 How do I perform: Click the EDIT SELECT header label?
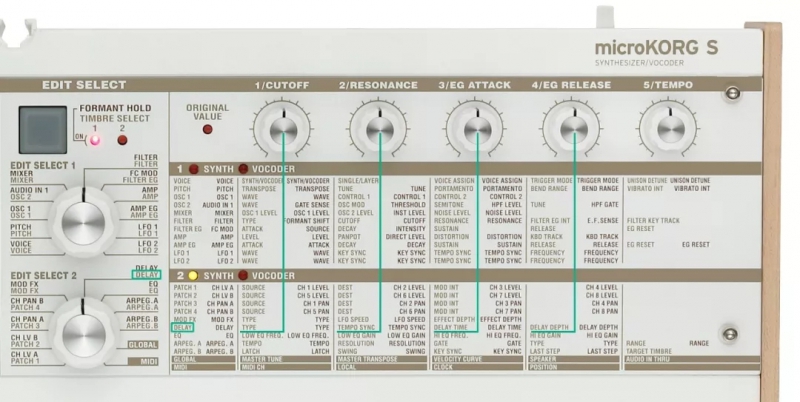pos(84,85)
